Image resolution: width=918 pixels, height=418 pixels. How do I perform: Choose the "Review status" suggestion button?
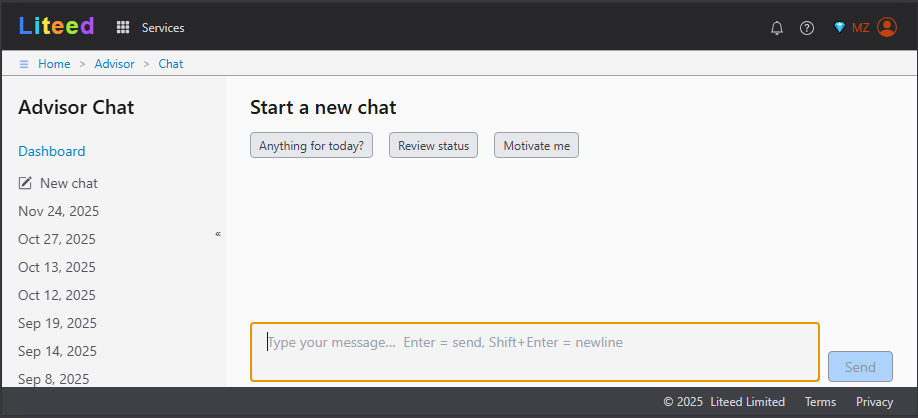pos(433,145)
